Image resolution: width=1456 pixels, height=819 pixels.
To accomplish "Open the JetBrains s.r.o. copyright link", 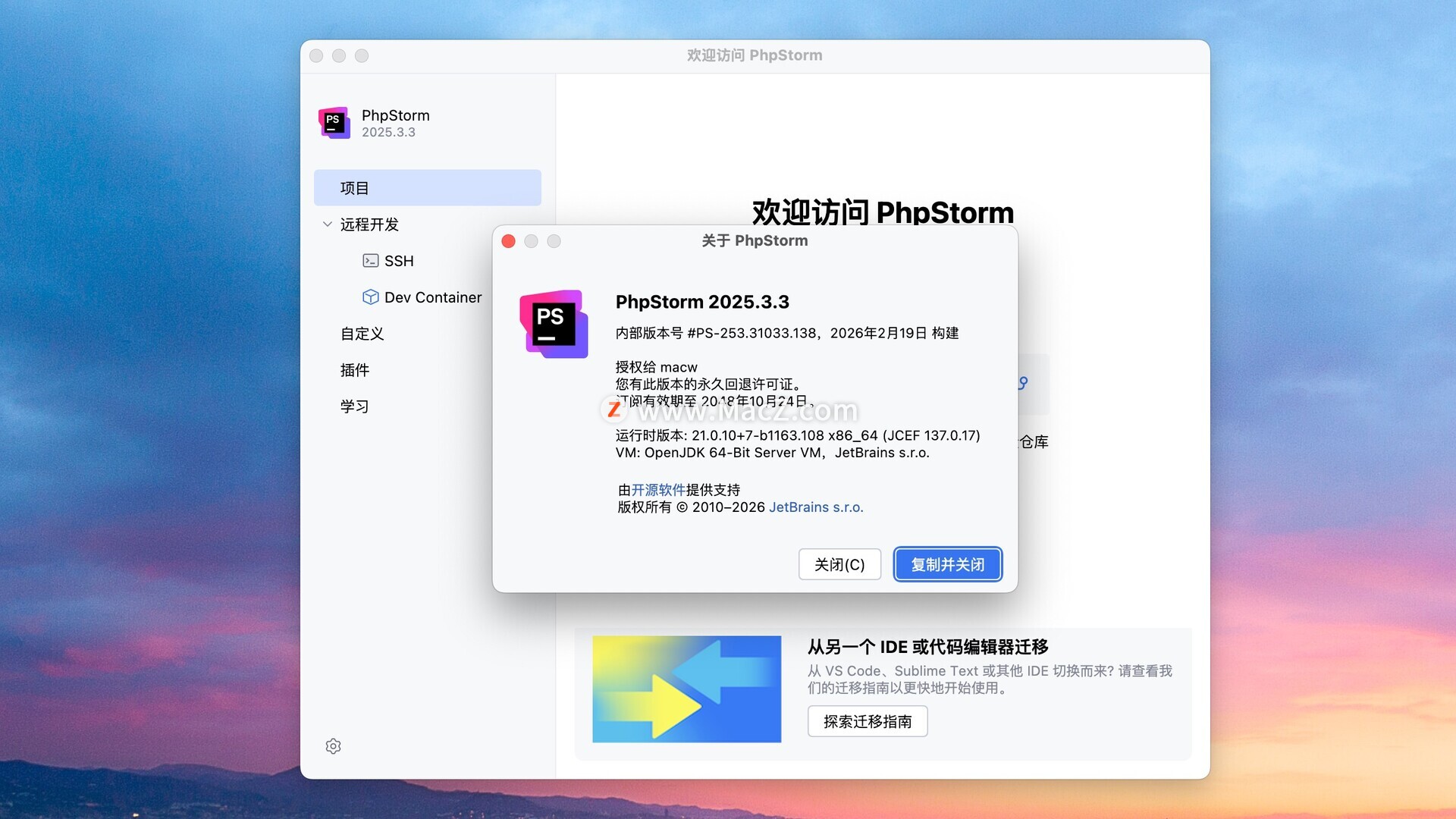I will point(816,507).
